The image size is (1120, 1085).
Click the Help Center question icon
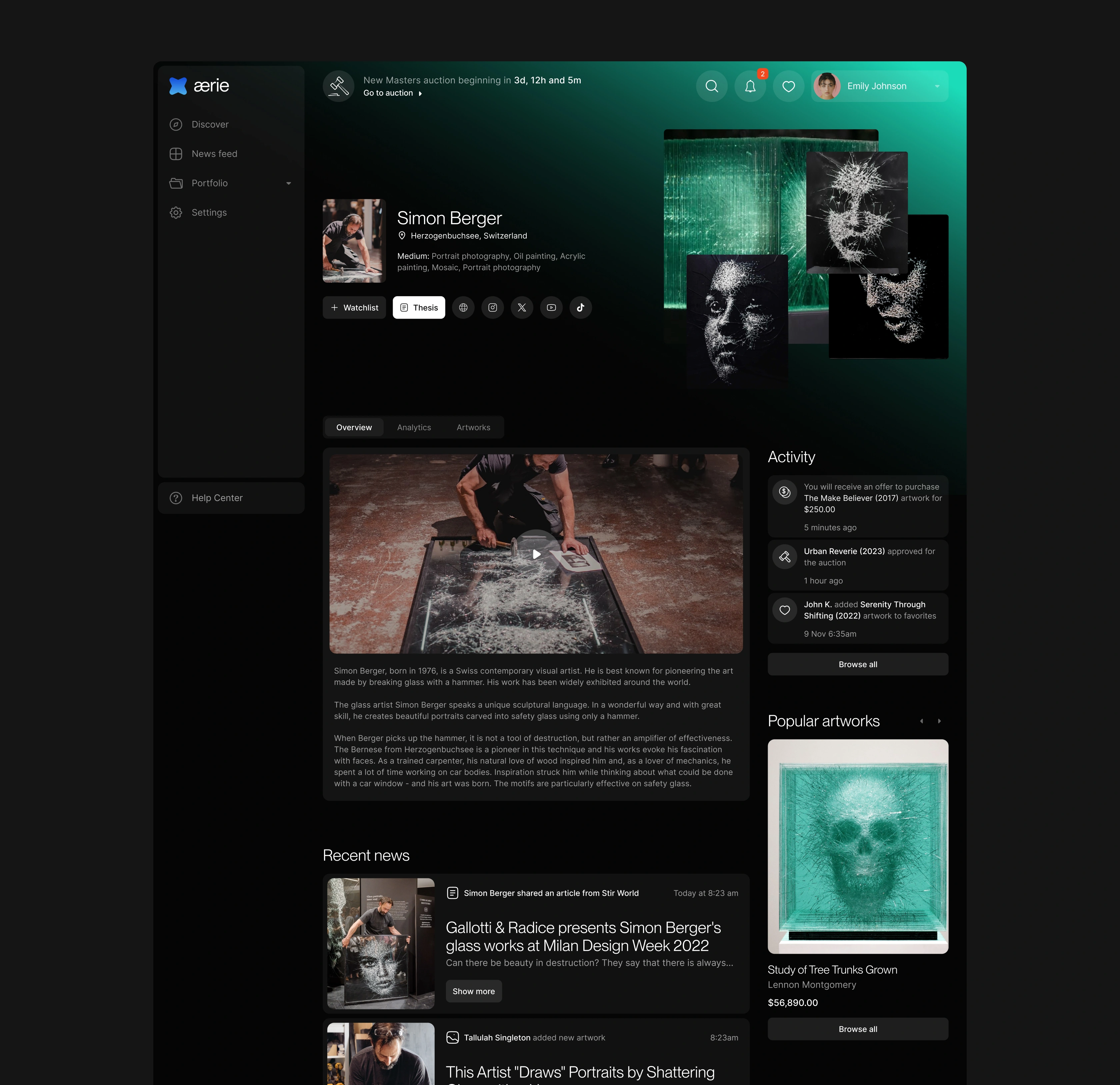(x=176, y=498)
